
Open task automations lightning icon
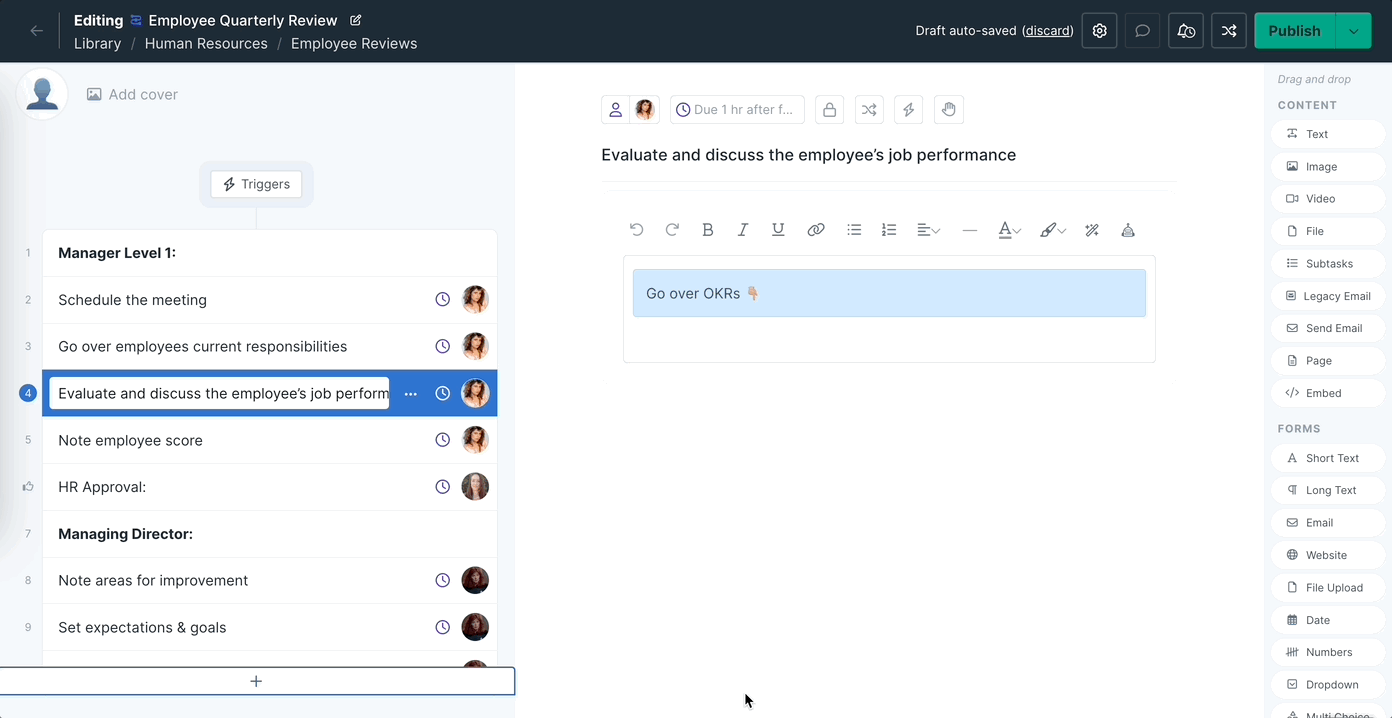point(909,110)
